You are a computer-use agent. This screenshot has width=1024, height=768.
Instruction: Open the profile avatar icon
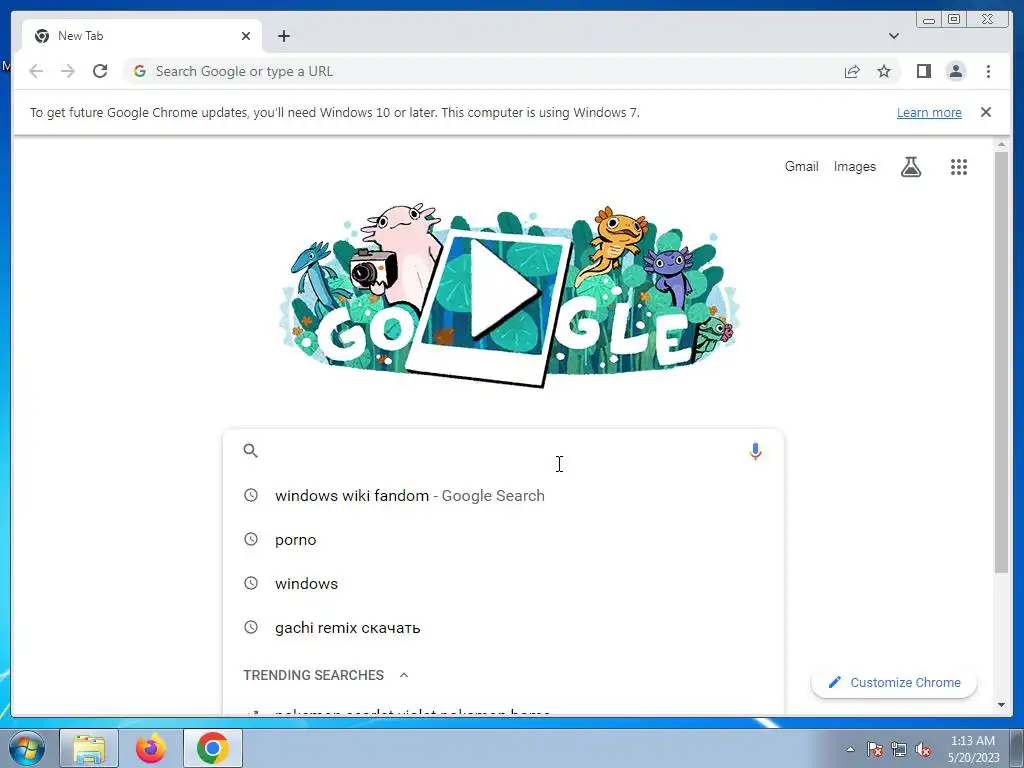[x=955, y=71]
